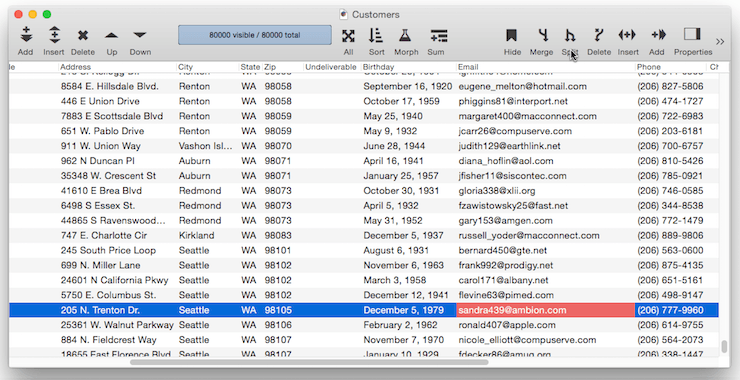This screenshot has width=740, height=380.
Task: Click email margaret400@macconnect.com
Action: [x=528, y=116]
